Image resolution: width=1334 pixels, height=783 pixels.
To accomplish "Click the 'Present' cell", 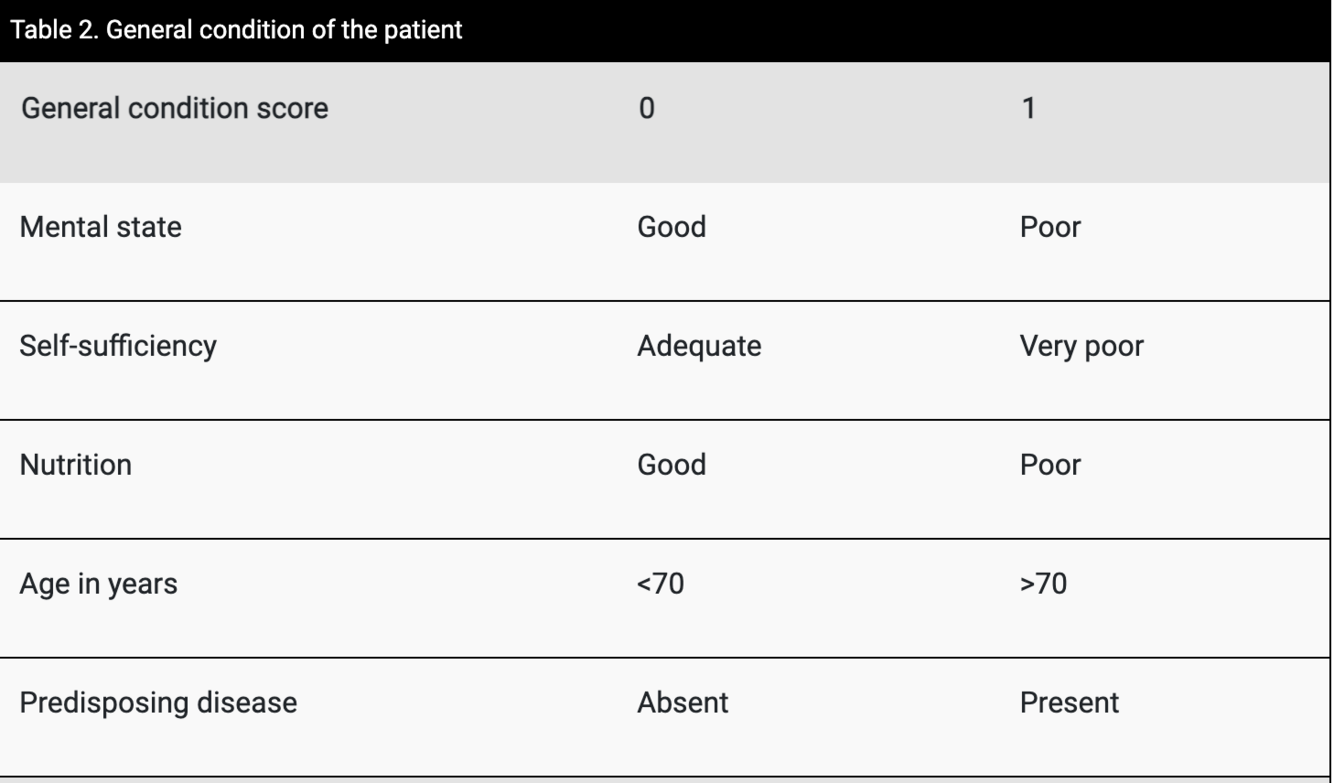I will 1069,703.
